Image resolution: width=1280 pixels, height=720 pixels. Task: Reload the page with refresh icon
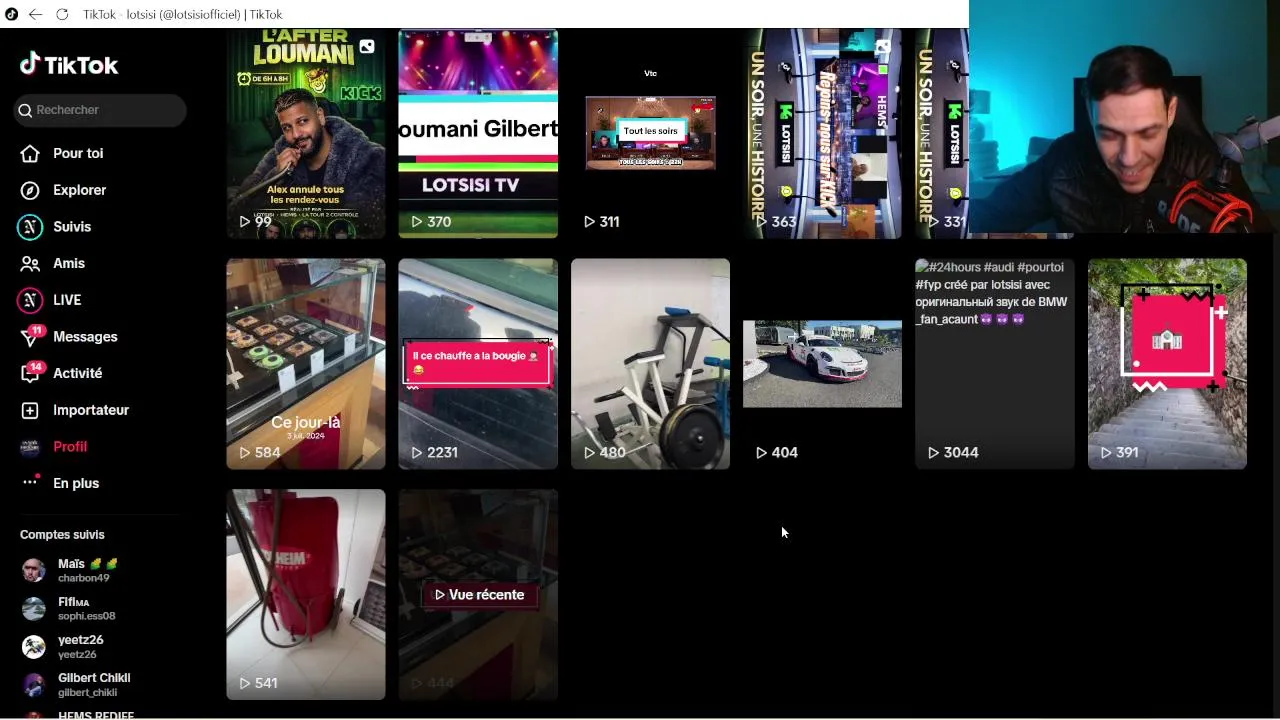click(62, 14)
